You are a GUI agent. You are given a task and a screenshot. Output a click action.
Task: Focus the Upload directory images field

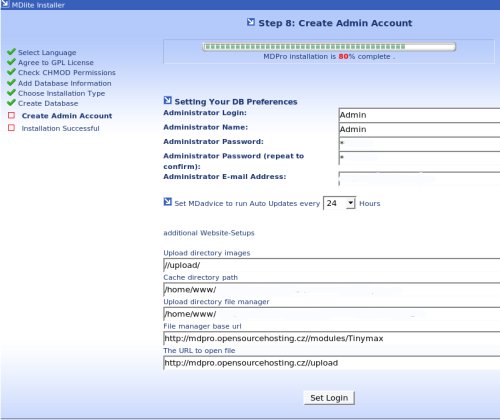(x=332, y=265)
